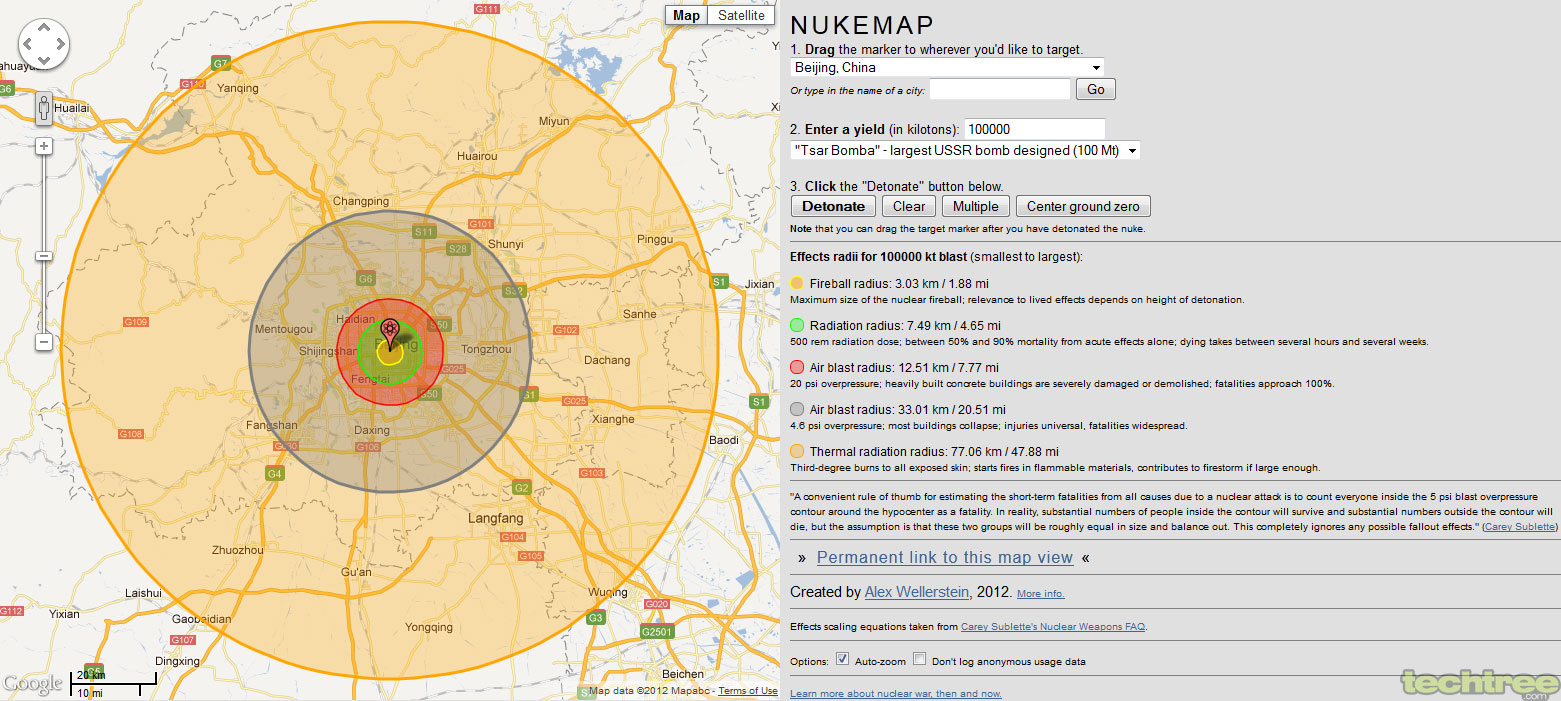The width and height of the screenshot is (1561, 701).
Task: Click the Baodi label on the map
Action: coord(724,440)
